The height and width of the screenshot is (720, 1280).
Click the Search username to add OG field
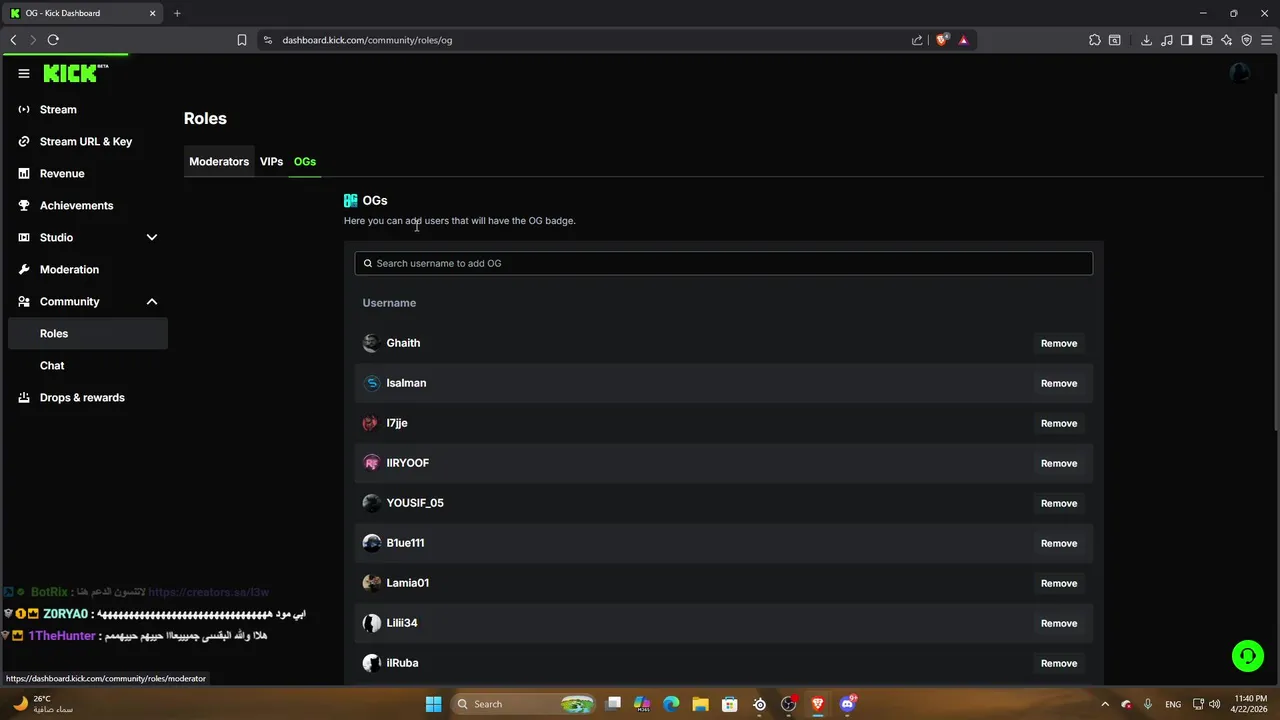click(723, 263)
